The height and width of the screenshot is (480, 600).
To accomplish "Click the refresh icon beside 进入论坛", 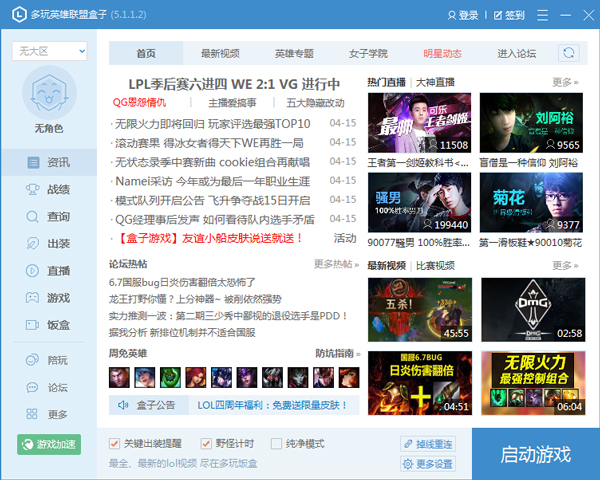I will (569, 53).
